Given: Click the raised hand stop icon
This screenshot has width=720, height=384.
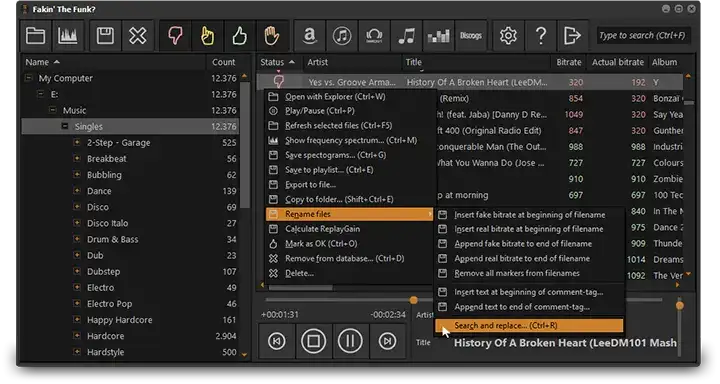Looking at the screenshot, I should [271, 35].
